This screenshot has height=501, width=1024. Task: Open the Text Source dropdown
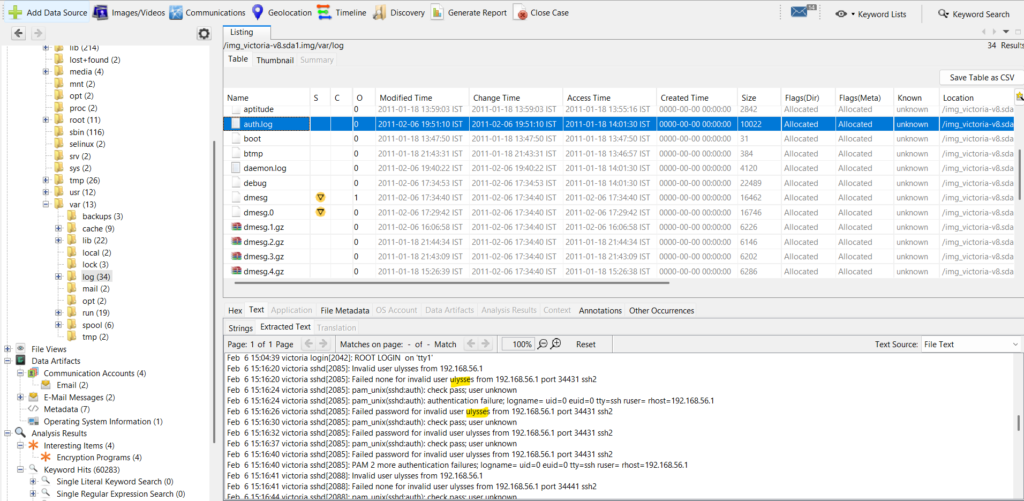969,344
